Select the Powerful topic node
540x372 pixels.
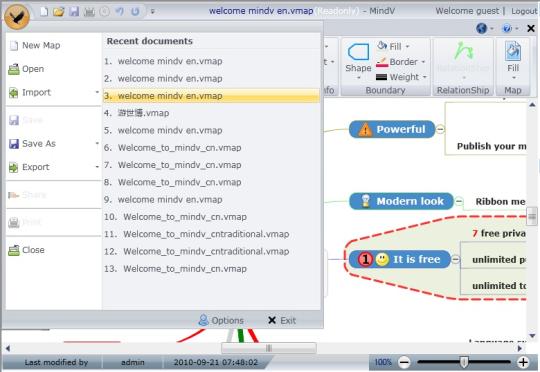(x=392, y=129)
